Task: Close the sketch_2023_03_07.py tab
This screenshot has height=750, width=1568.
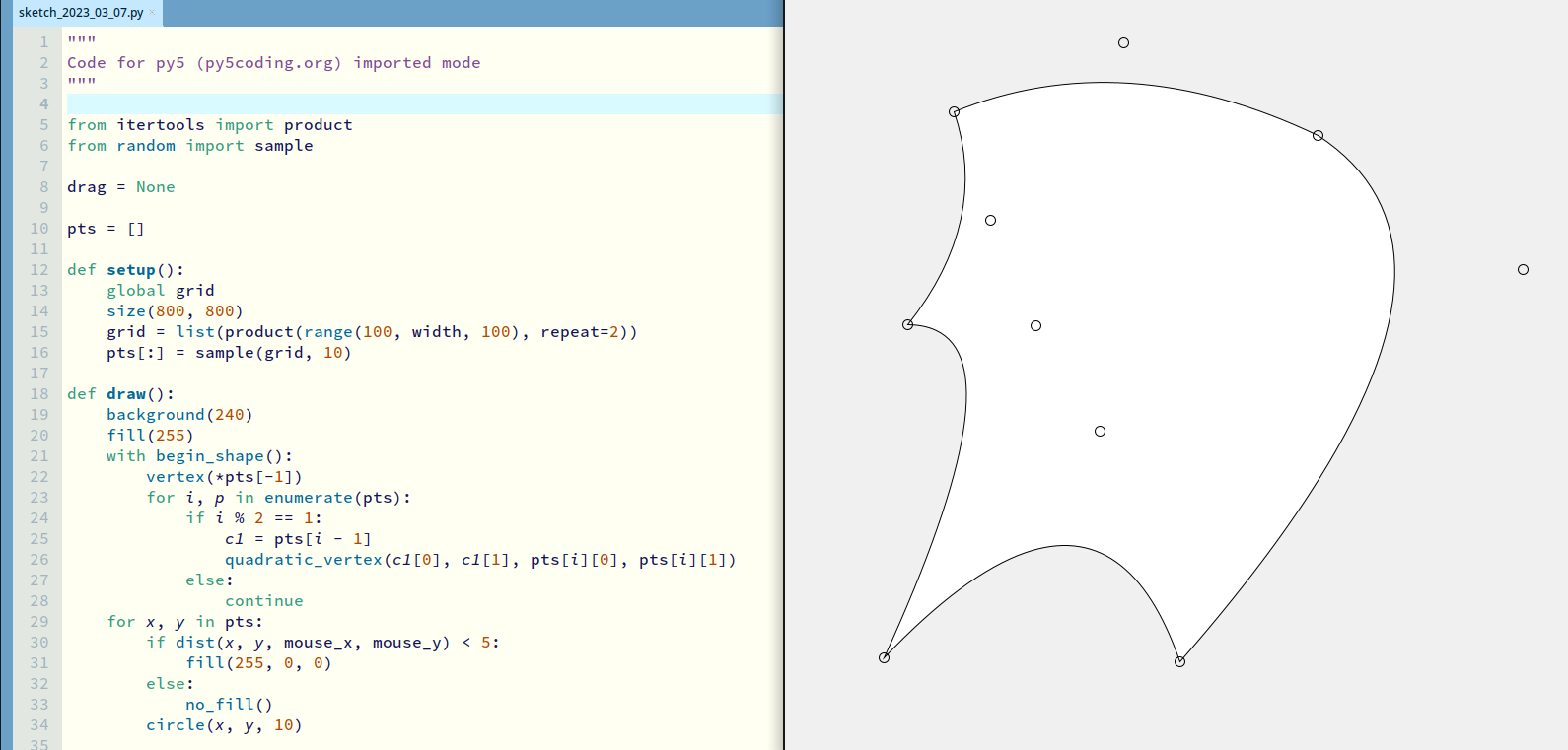Action: tap(152, 13)
